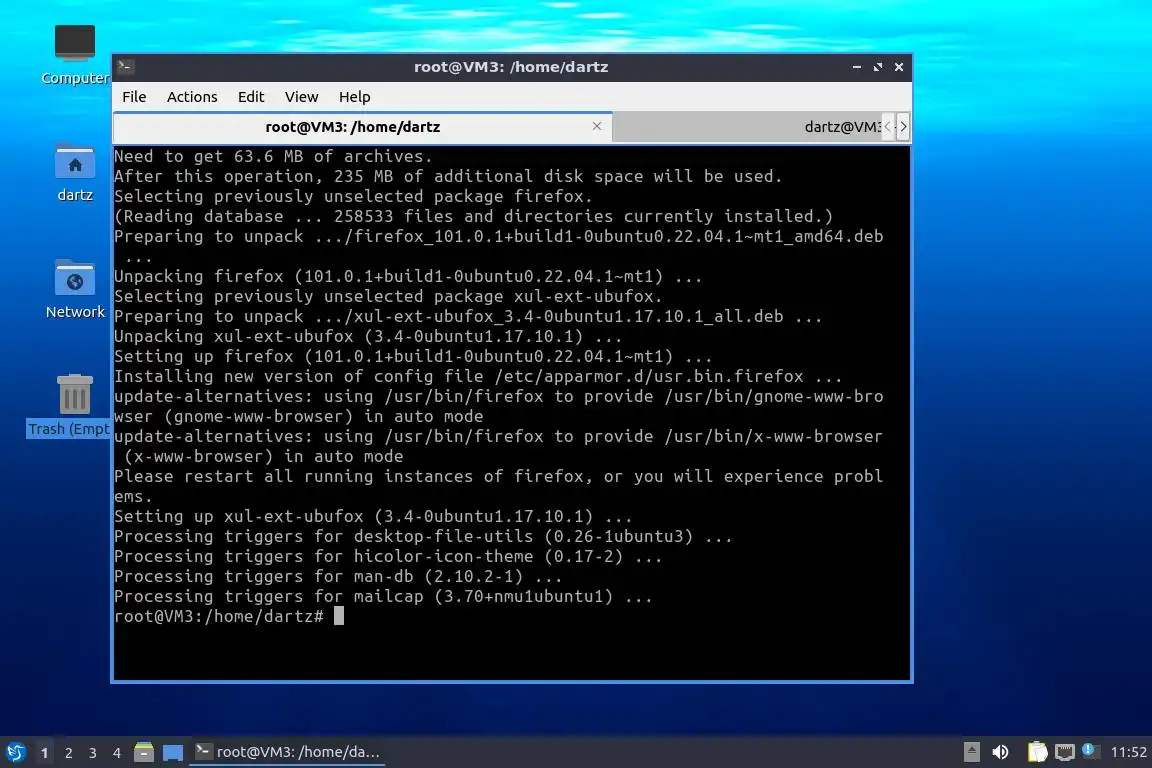Open the volume control tray icon

1000,752
